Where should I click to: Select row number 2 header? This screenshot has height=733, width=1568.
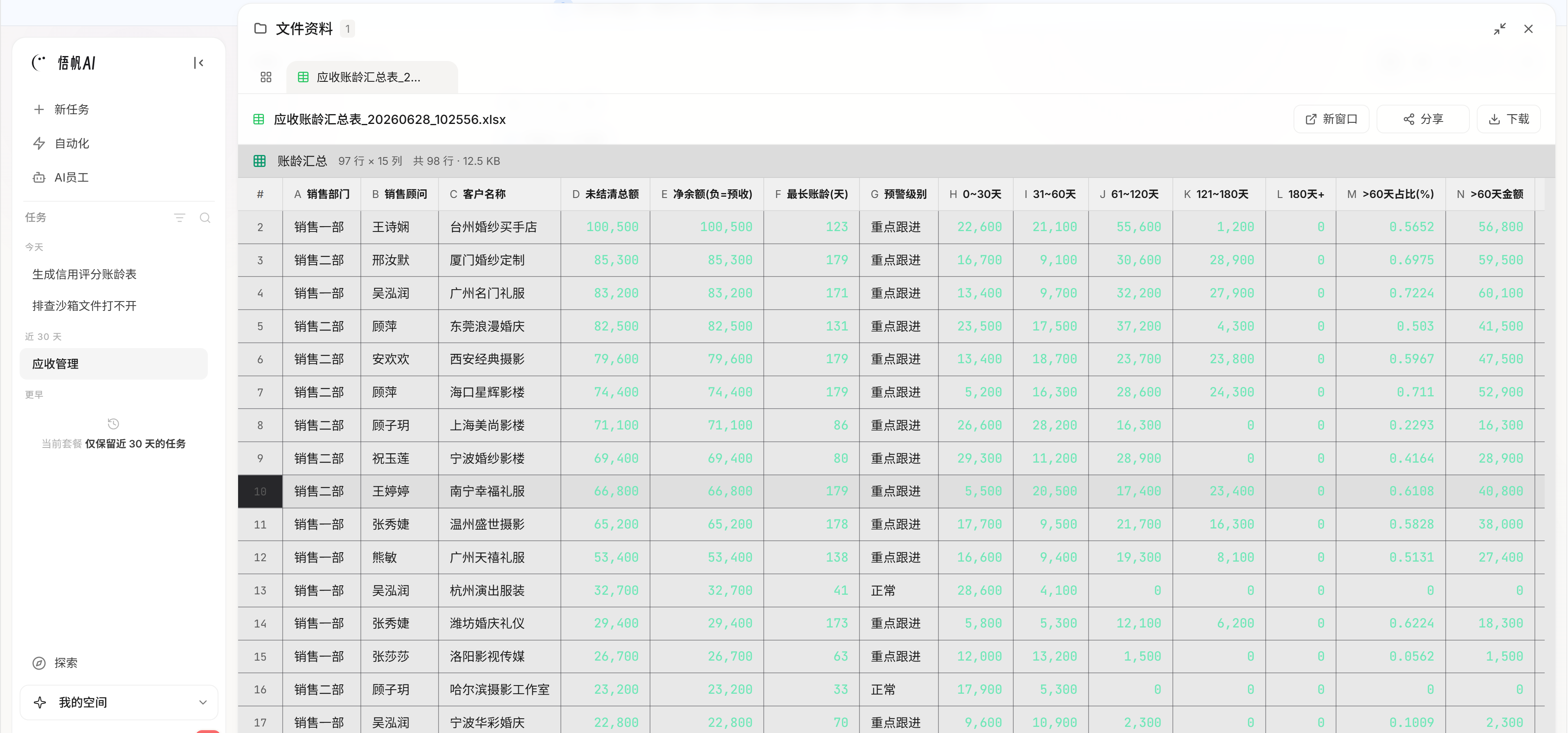(x=260, y=227)
